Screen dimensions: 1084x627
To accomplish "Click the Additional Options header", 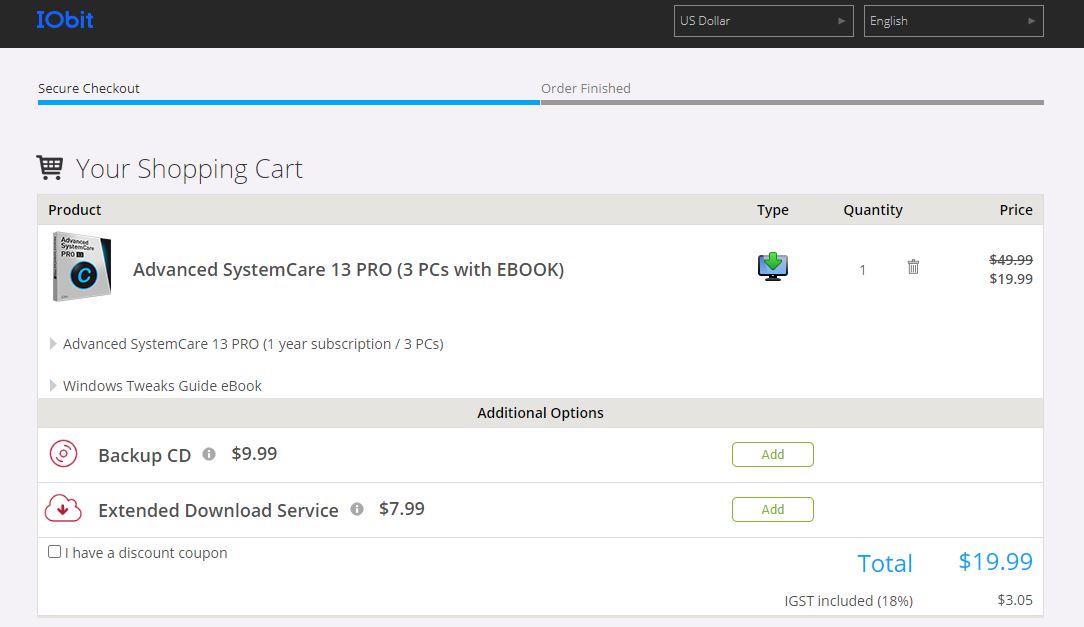I will 540,413.
